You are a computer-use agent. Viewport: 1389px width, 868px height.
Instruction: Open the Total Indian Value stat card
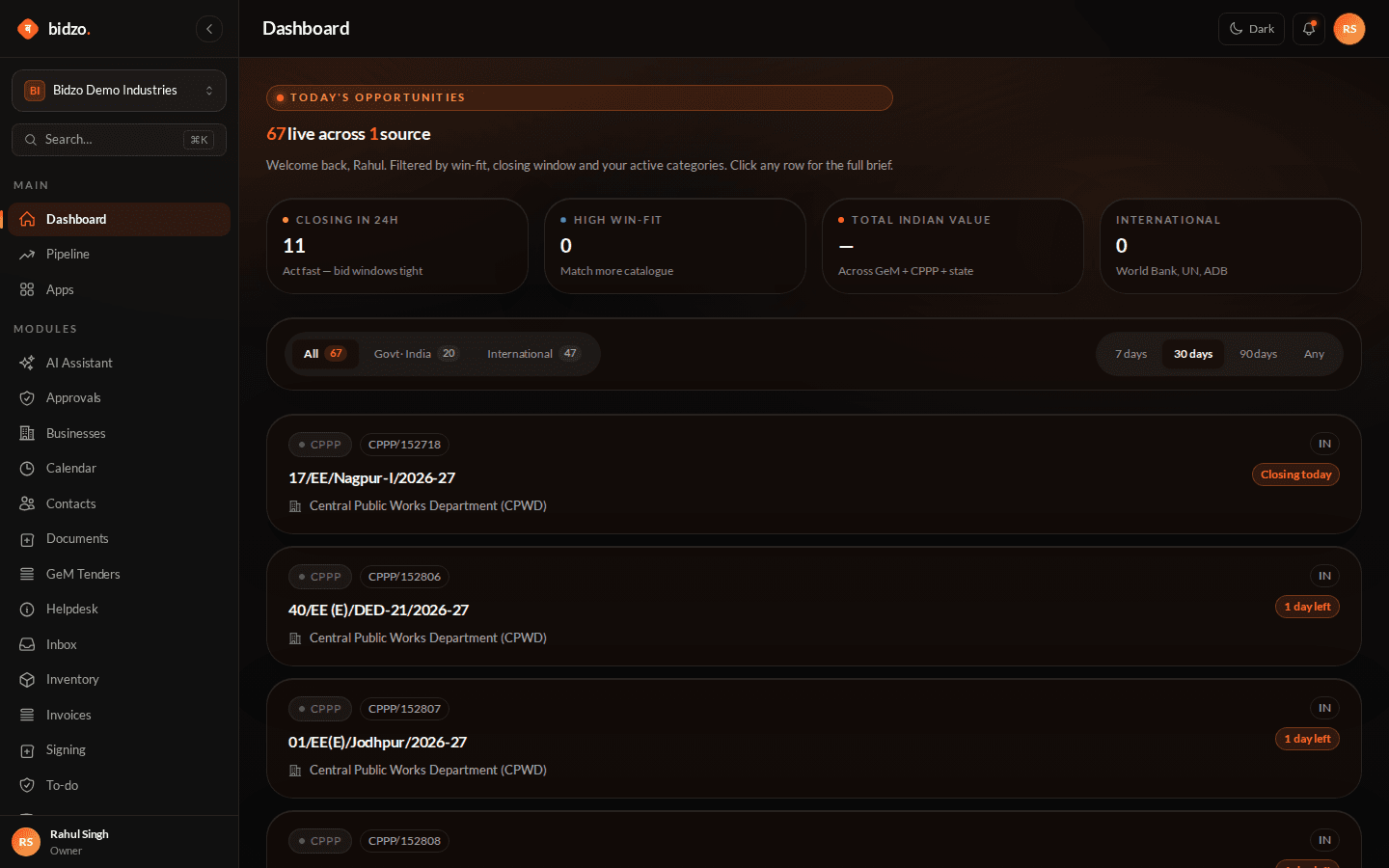(x=953, y=246)
